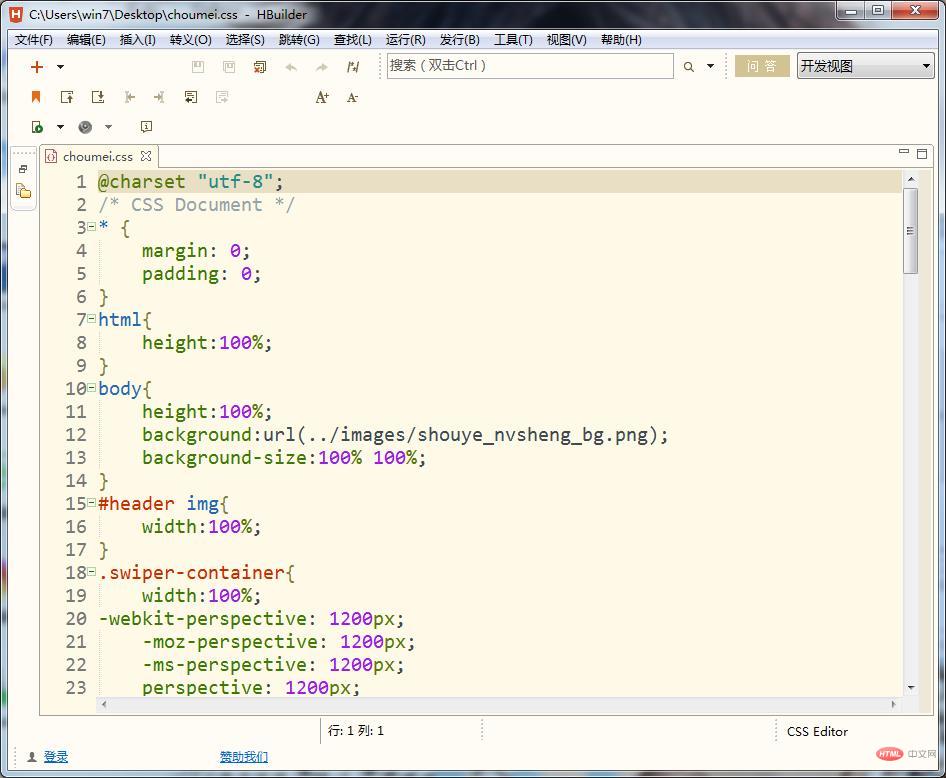Click the 问答 button

[x=762, y=66]
